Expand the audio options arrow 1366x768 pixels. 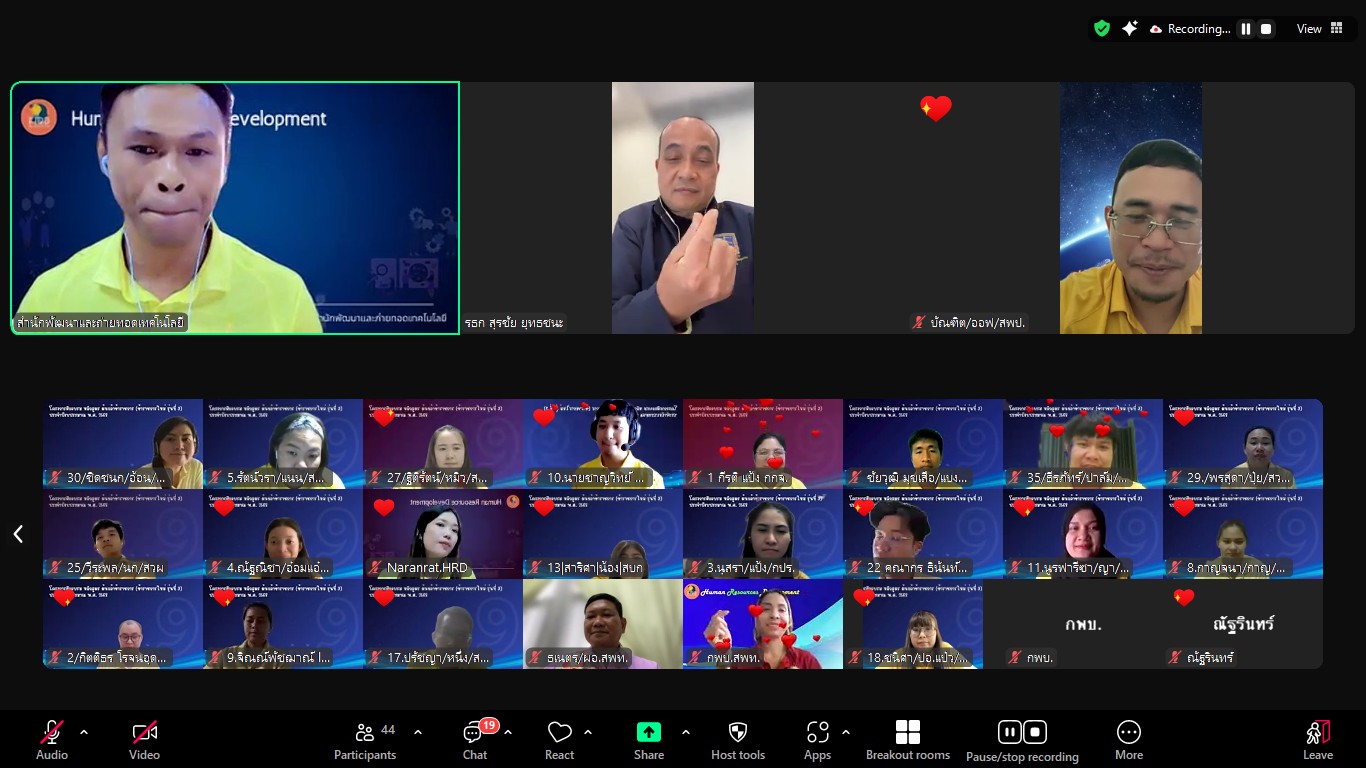[x=84, y=732]
